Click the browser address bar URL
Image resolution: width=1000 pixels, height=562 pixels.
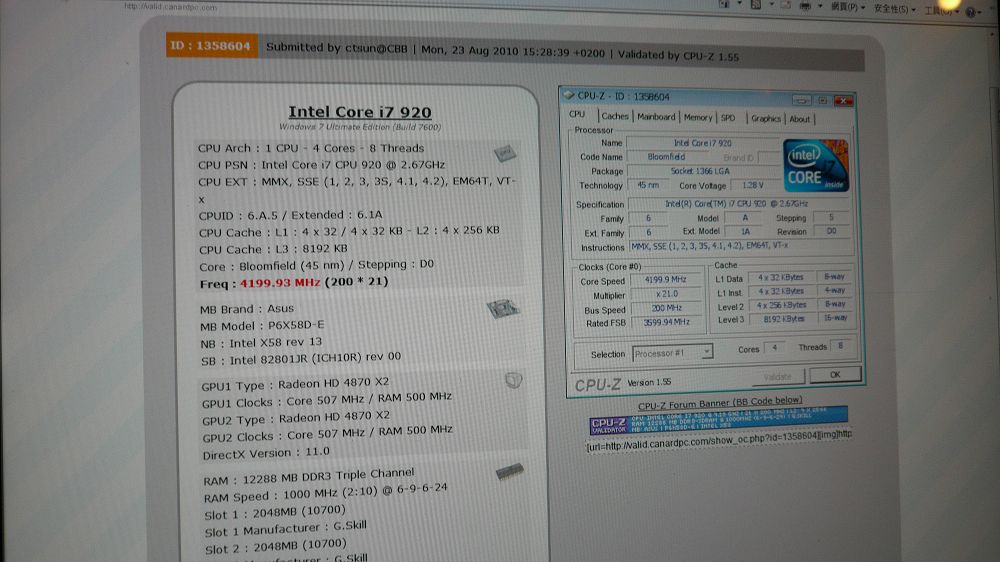(x=171, y=7)
